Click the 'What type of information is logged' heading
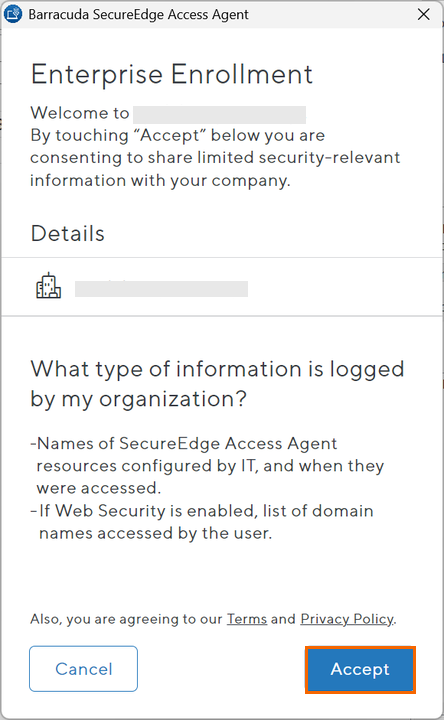This screenshot has width=444, height=720. pyautogui.click(x=217, y=384)
